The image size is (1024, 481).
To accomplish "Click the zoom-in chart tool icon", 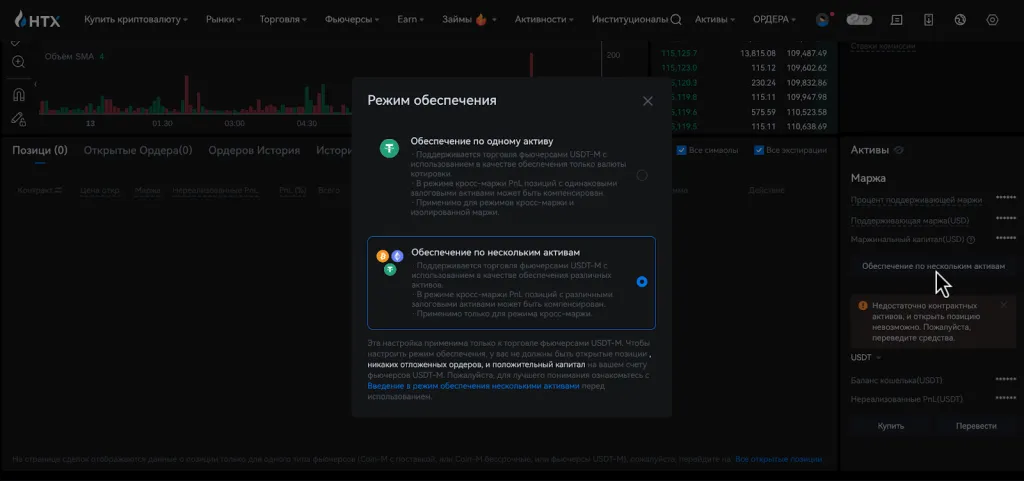I will click(18, 62).
